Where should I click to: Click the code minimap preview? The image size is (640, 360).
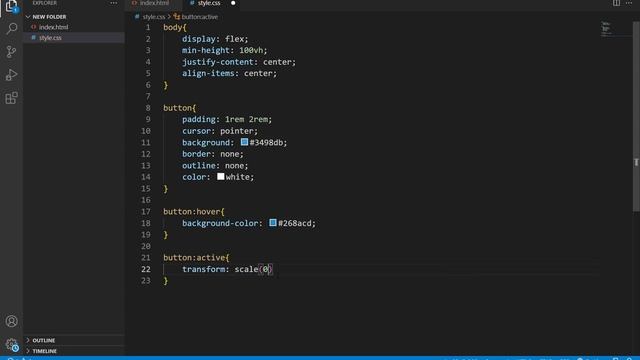(x=606, y=29)
